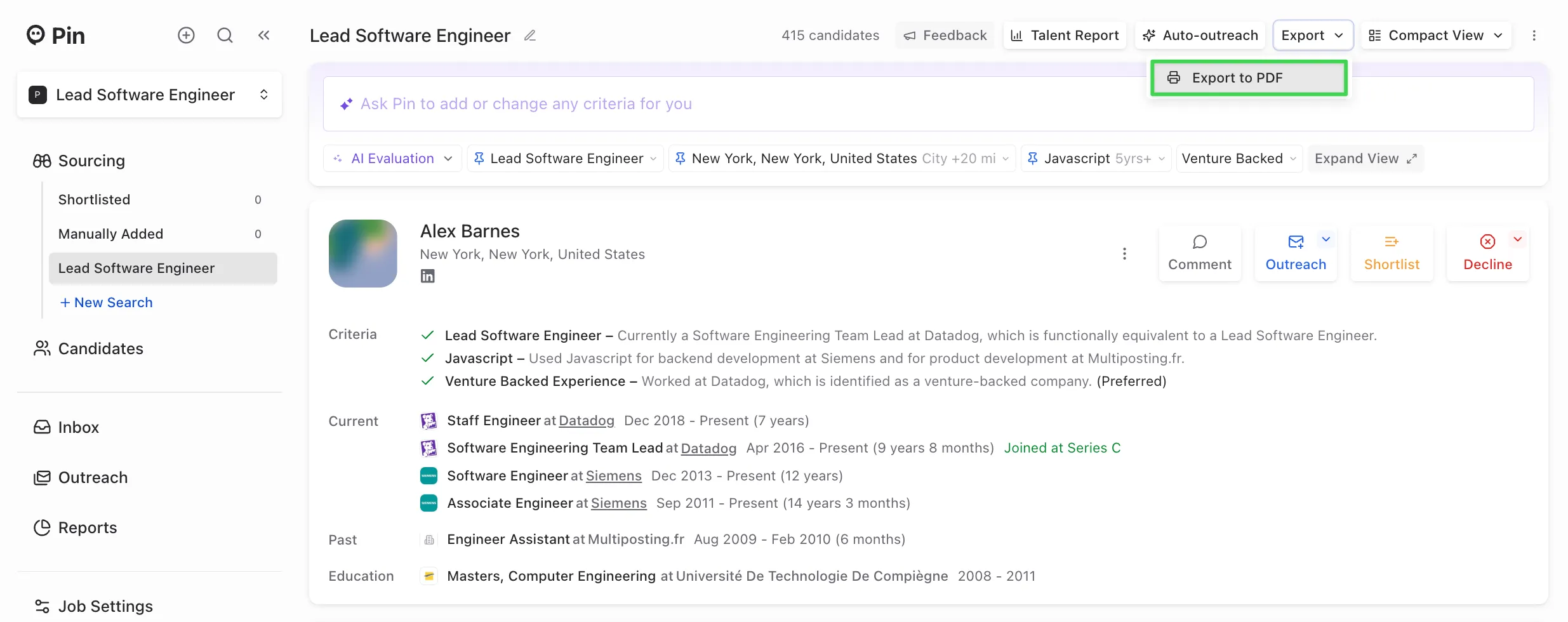This screenshot has width=1568, height=622.
Task: Open the Lead Software Engineer job switcher
Action: pyautogui.click(x=149, y=95)
